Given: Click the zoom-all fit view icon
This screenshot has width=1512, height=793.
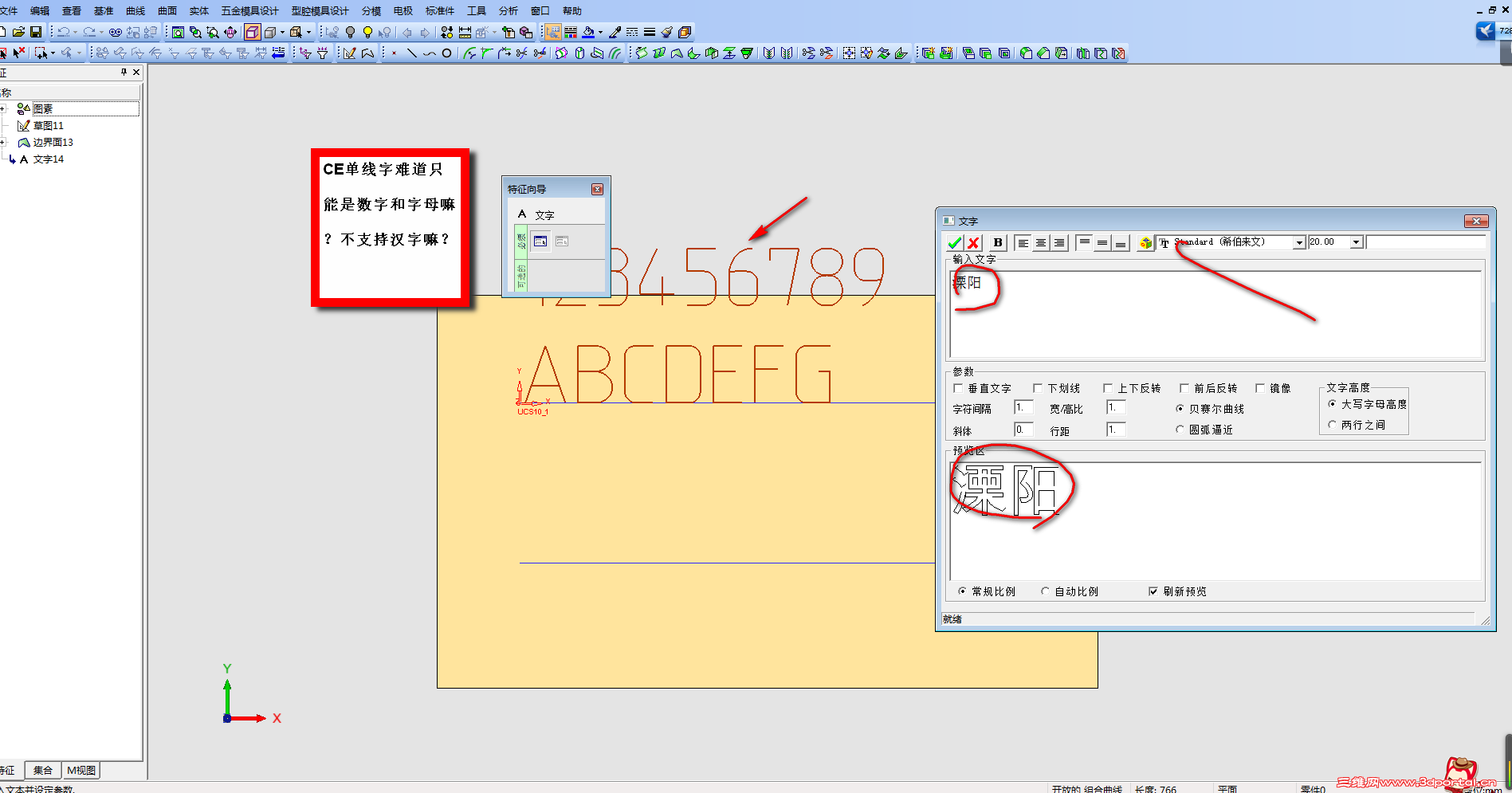Looking at the screenshot, I should point(178,32).
